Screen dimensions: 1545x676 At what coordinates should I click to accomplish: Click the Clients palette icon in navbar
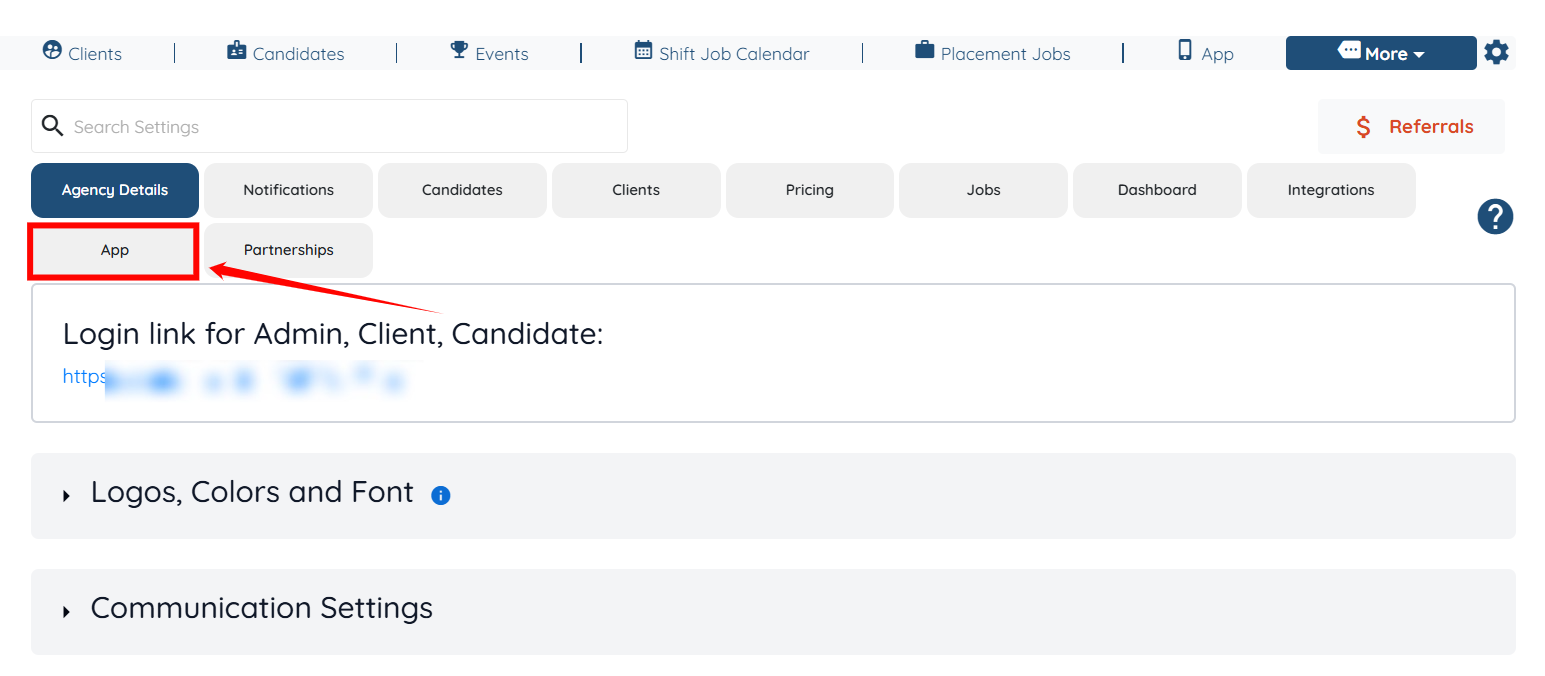[52, 51]
